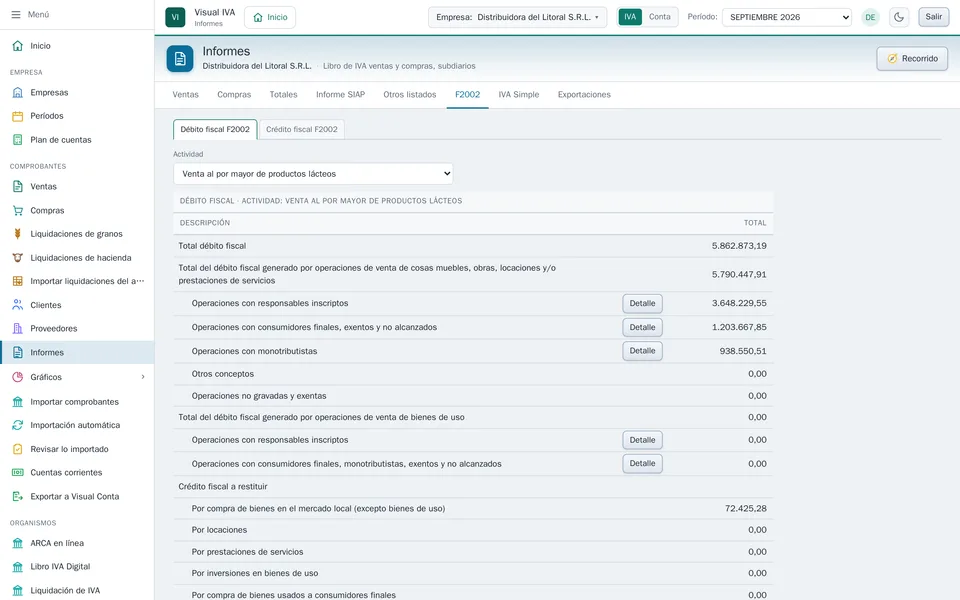
Task: Click the Importar comprobantes bank icon
Action: pos(18,402)
